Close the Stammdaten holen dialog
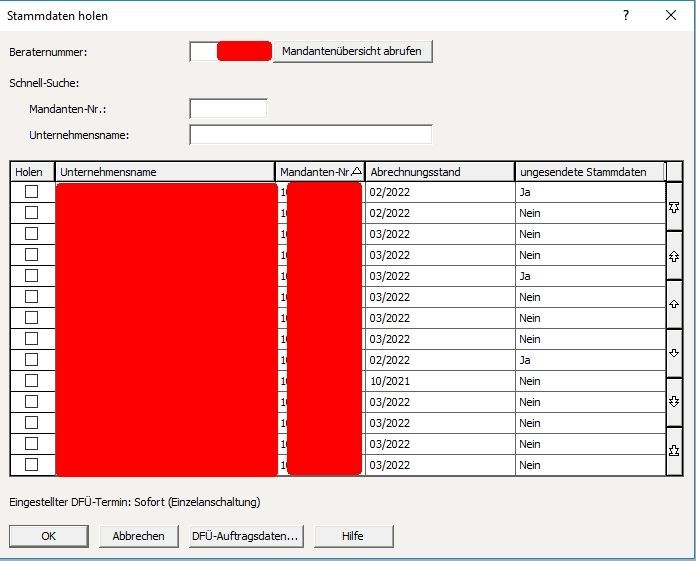The width and height of the screenshot is (696, 561). point(671,16)
